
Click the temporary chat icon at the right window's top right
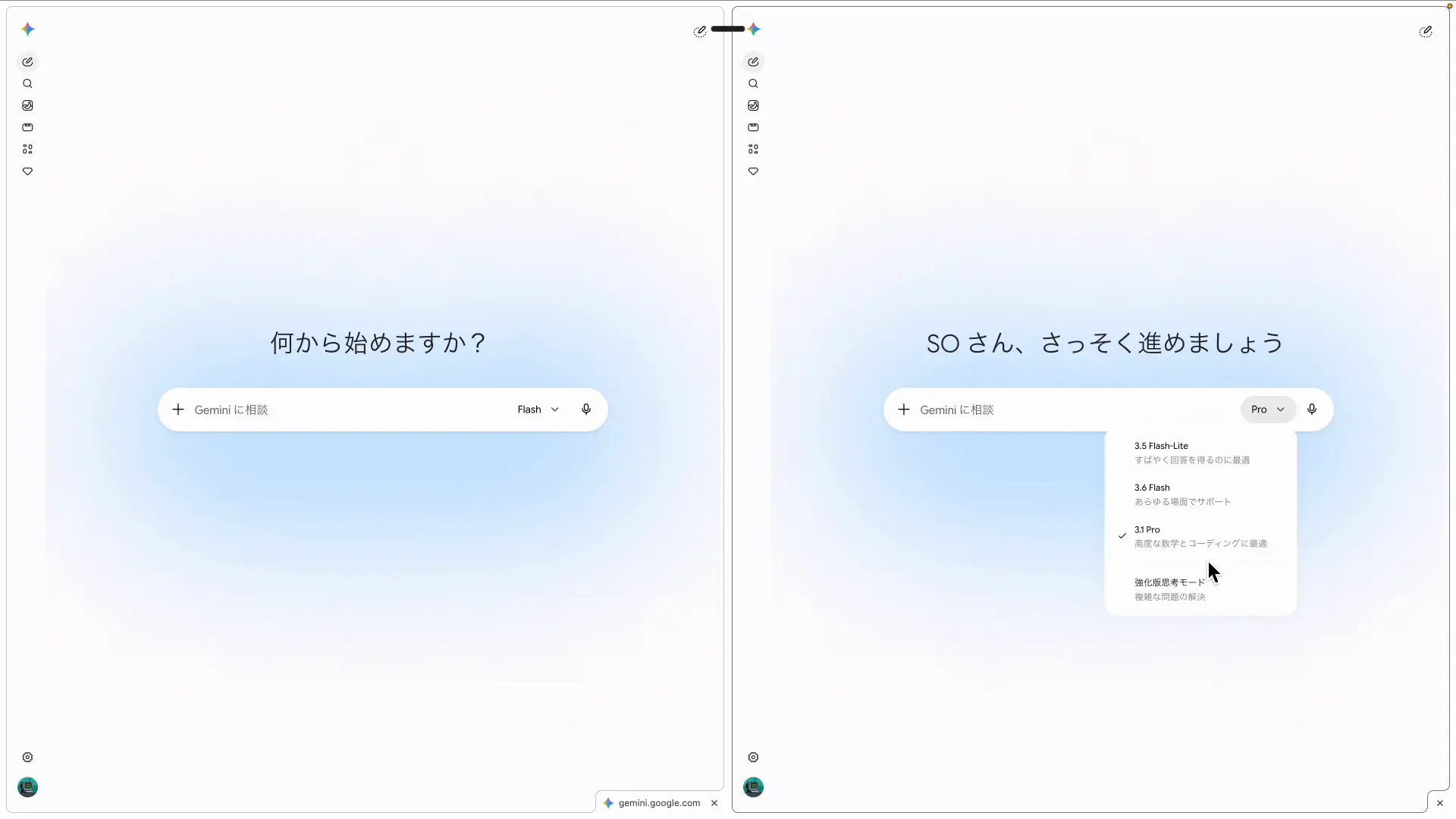click(x=1426, y=31)
